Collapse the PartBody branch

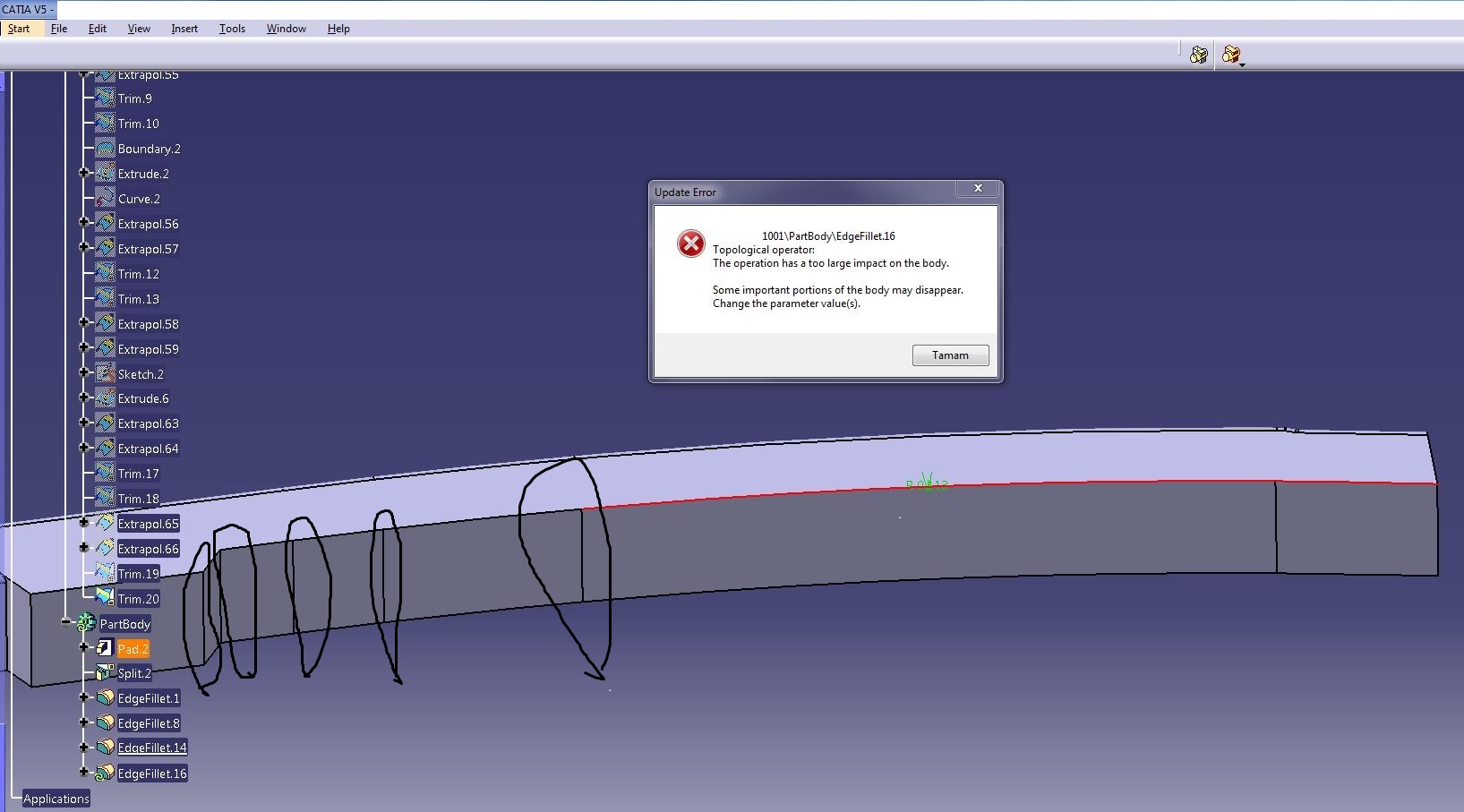click(x=67, y=622)
